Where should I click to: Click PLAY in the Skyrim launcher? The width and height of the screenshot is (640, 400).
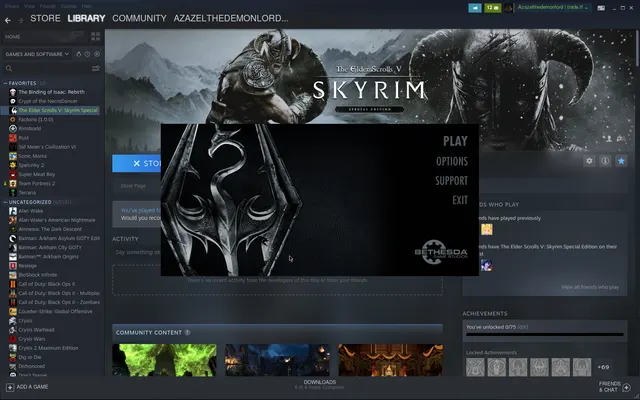pyautogui.click(x=455, y=141)
